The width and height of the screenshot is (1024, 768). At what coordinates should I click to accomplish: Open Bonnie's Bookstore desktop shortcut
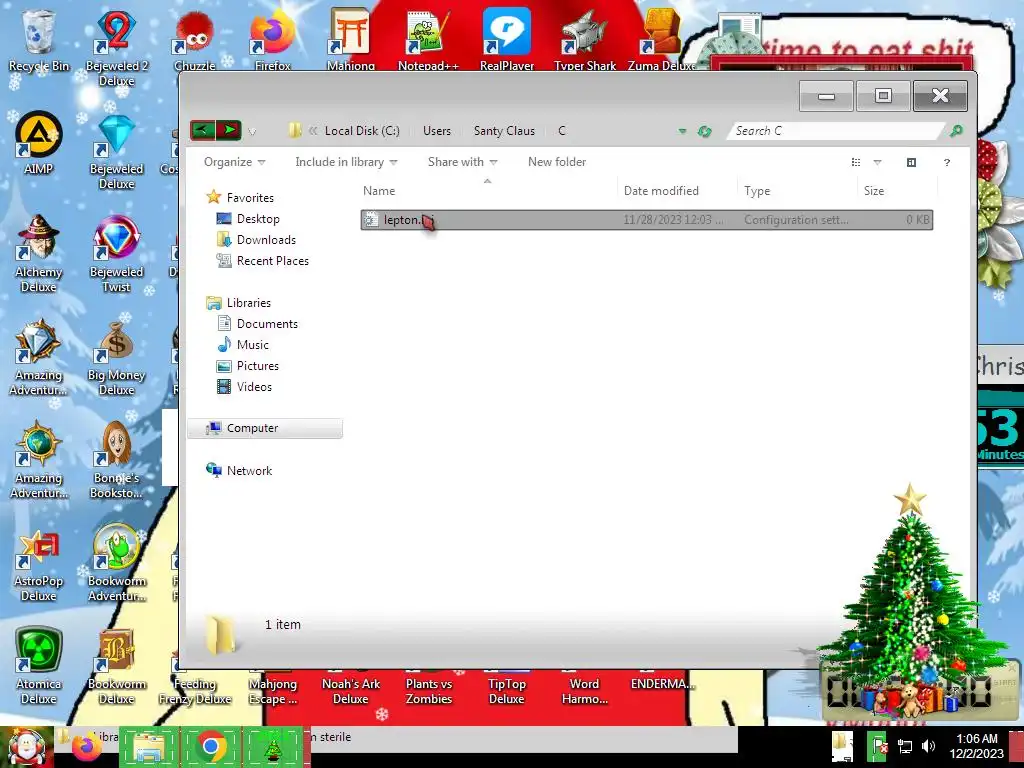click(x=116, y=460)
